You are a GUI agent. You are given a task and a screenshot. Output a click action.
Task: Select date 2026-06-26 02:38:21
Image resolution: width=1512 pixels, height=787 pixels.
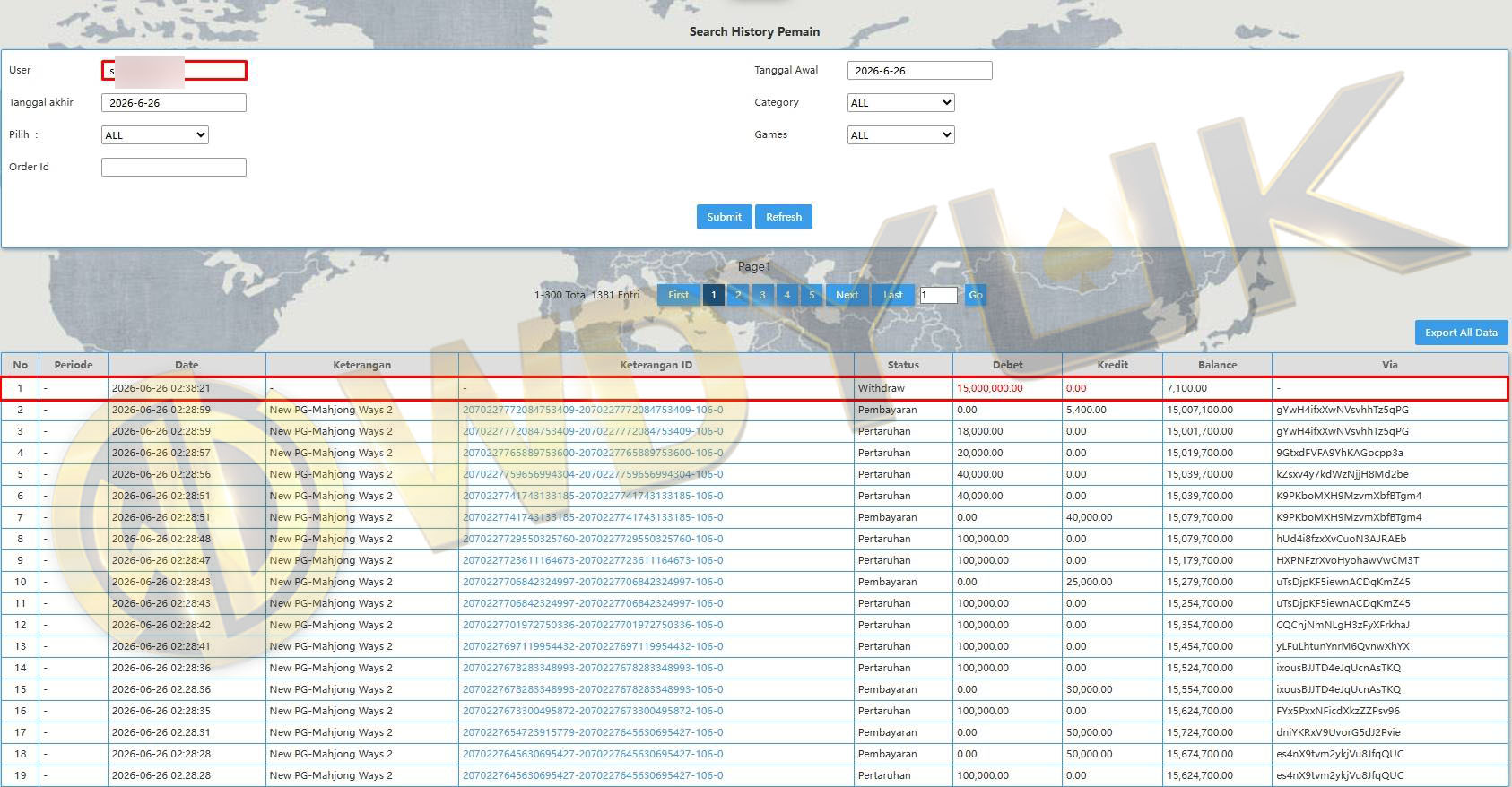(161, 388)
